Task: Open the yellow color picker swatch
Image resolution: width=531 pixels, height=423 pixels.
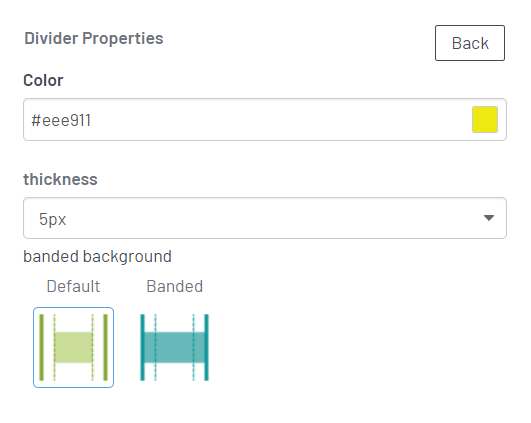Action: [485, 120]
